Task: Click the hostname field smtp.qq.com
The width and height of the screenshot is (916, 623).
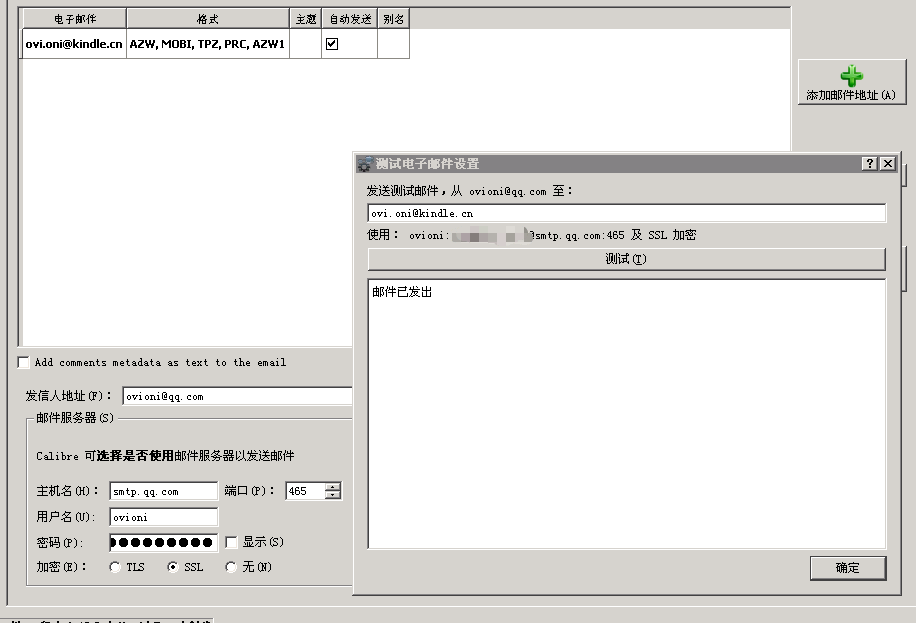Action: 164,492
